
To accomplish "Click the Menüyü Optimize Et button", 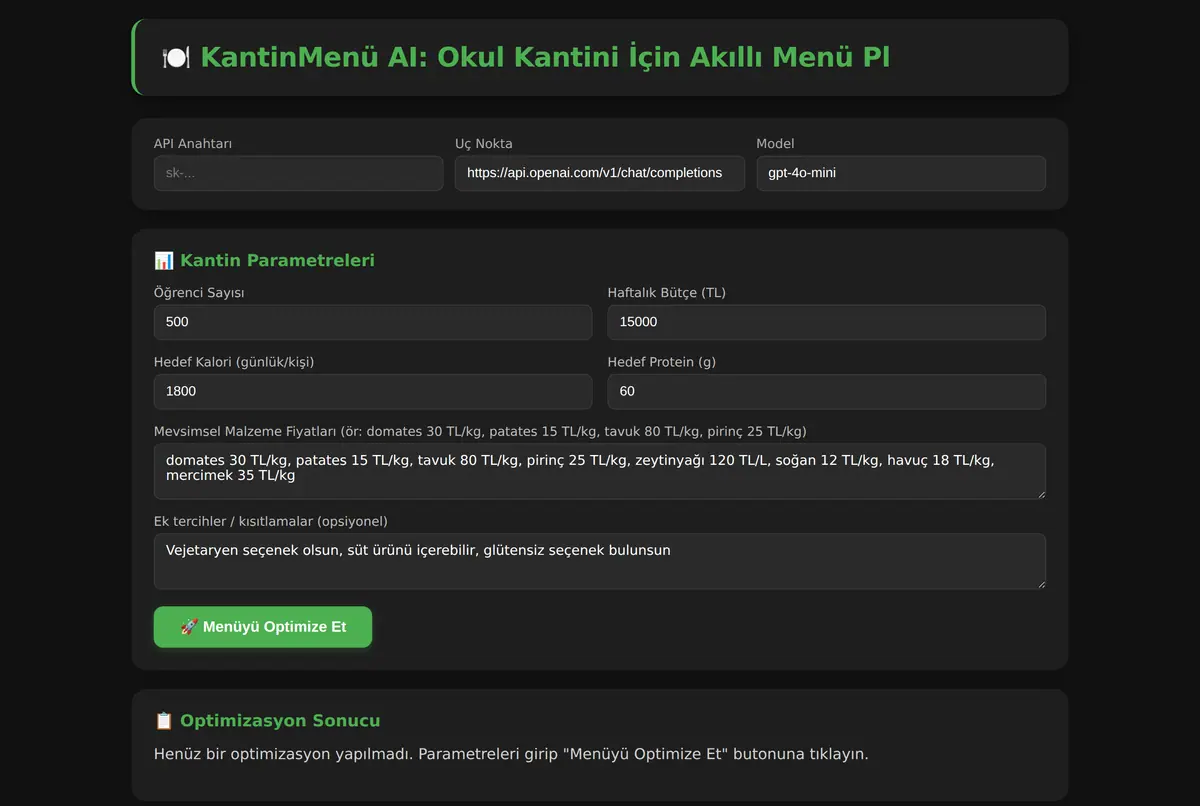I will click(x=263, y=627).
